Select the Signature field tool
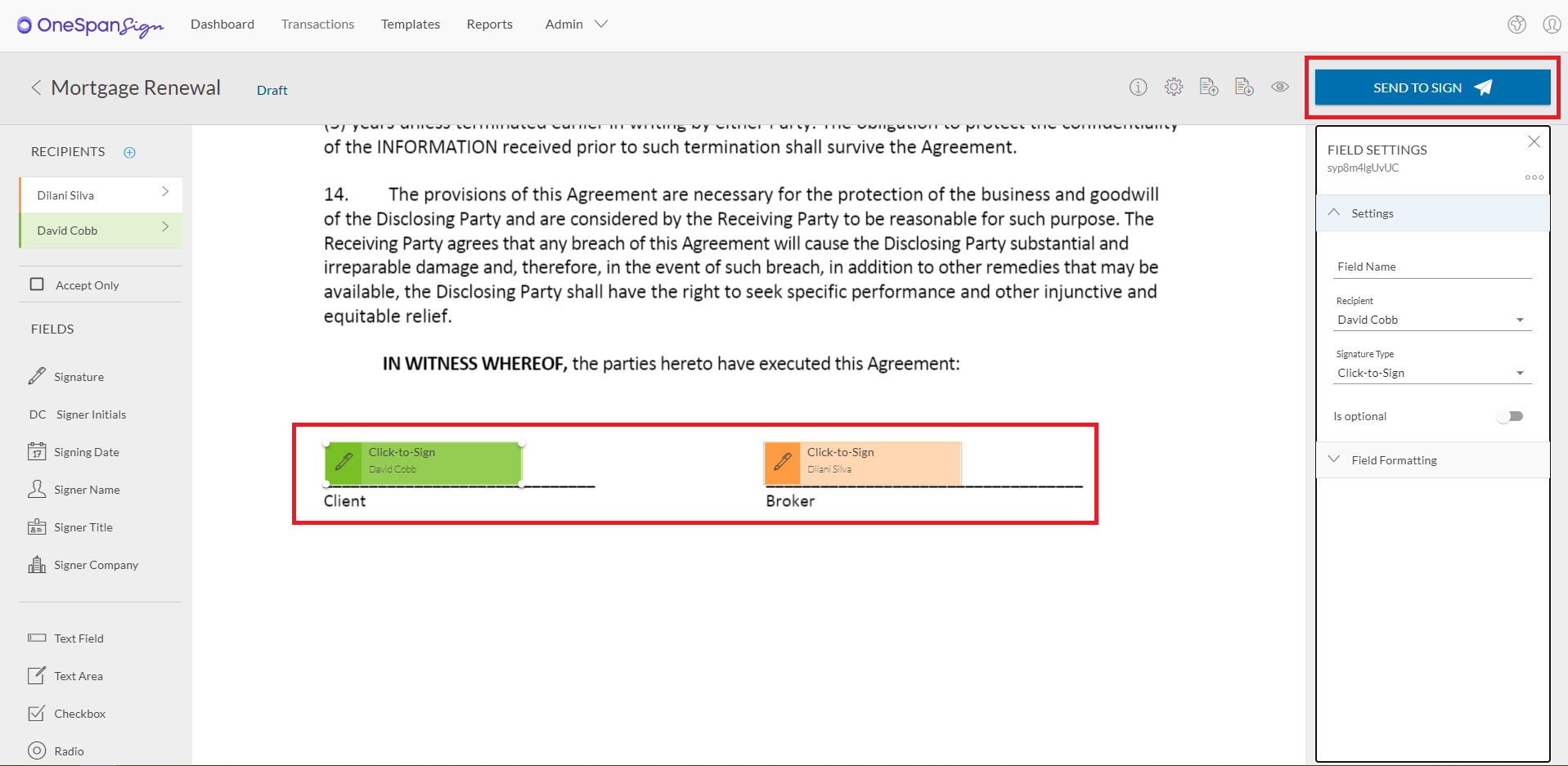The image size is (1568, 766). [x=79, y=377]
